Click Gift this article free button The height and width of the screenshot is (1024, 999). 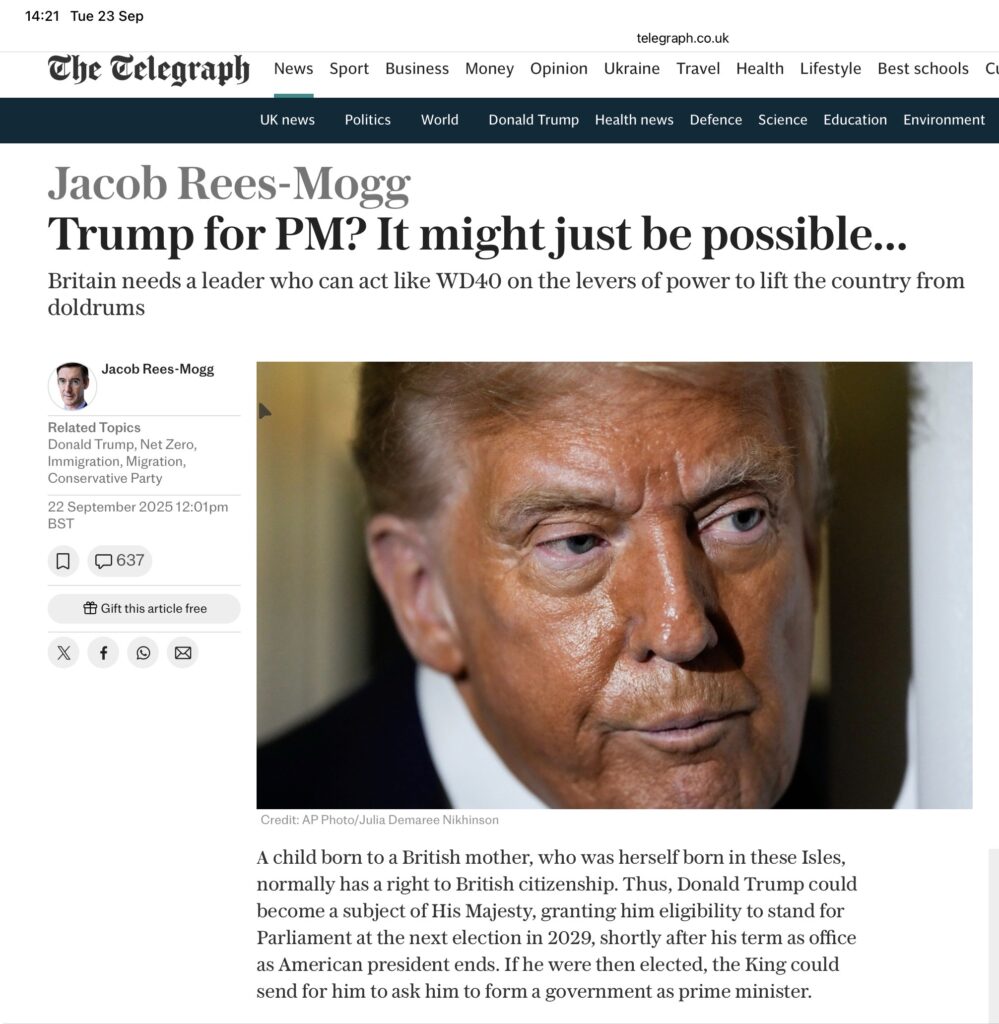click(144, 609)
